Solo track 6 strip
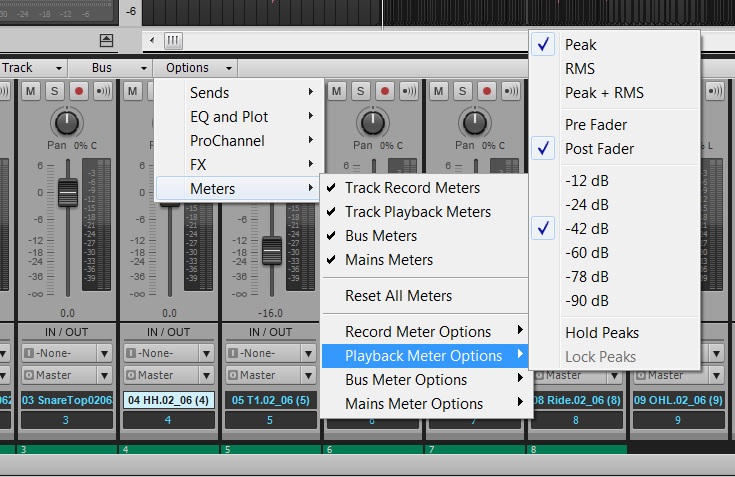 (x=360, y=91)
